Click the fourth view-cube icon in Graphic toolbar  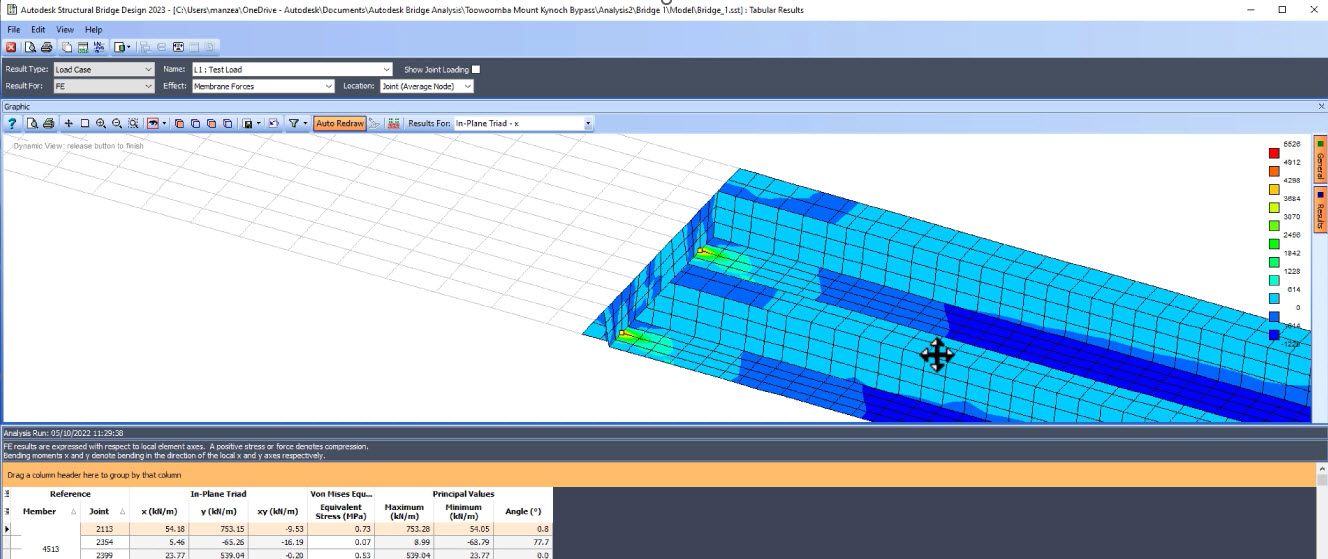pos(227,123)
